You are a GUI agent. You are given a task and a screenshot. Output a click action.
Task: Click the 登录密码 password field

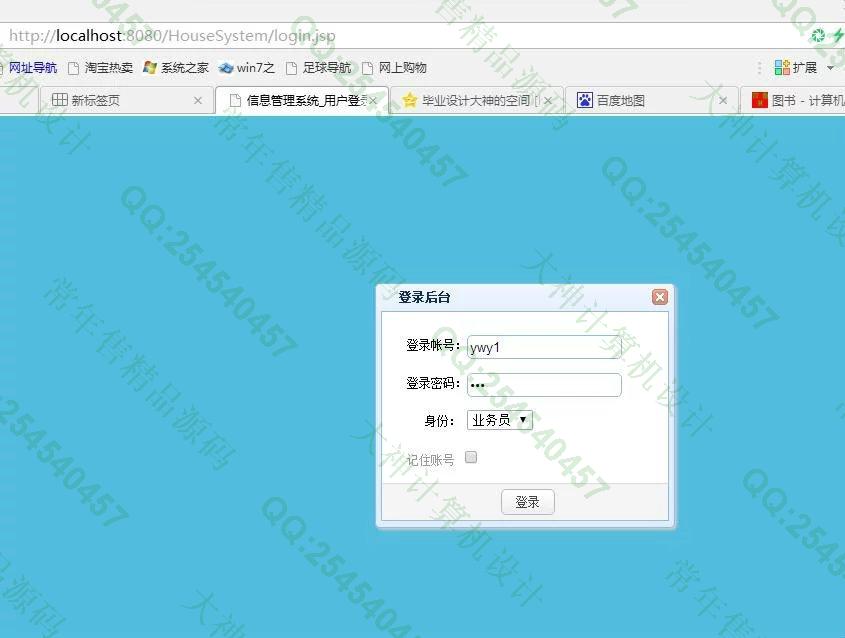544,385
